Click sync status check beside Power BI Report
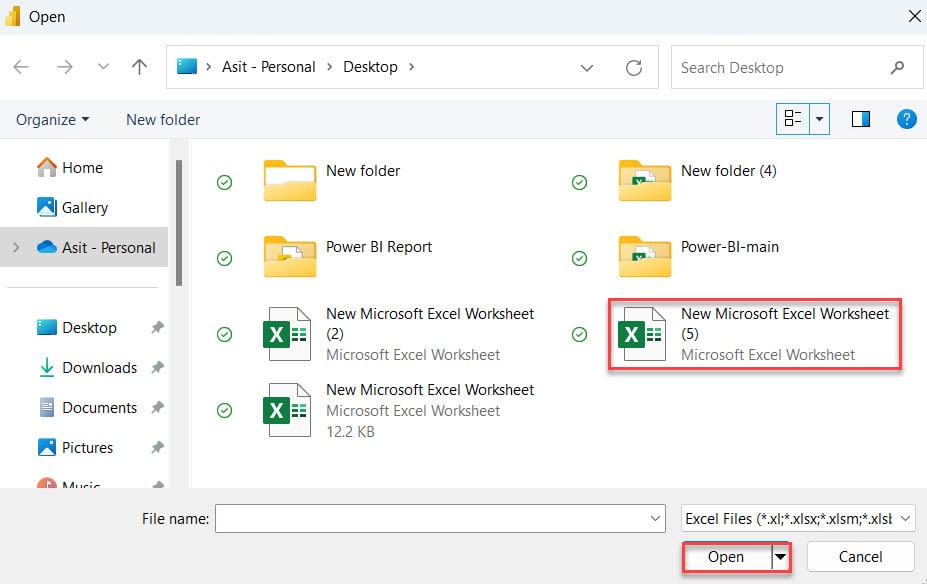The width and height of the screenshot is (927, 584). 225,258
